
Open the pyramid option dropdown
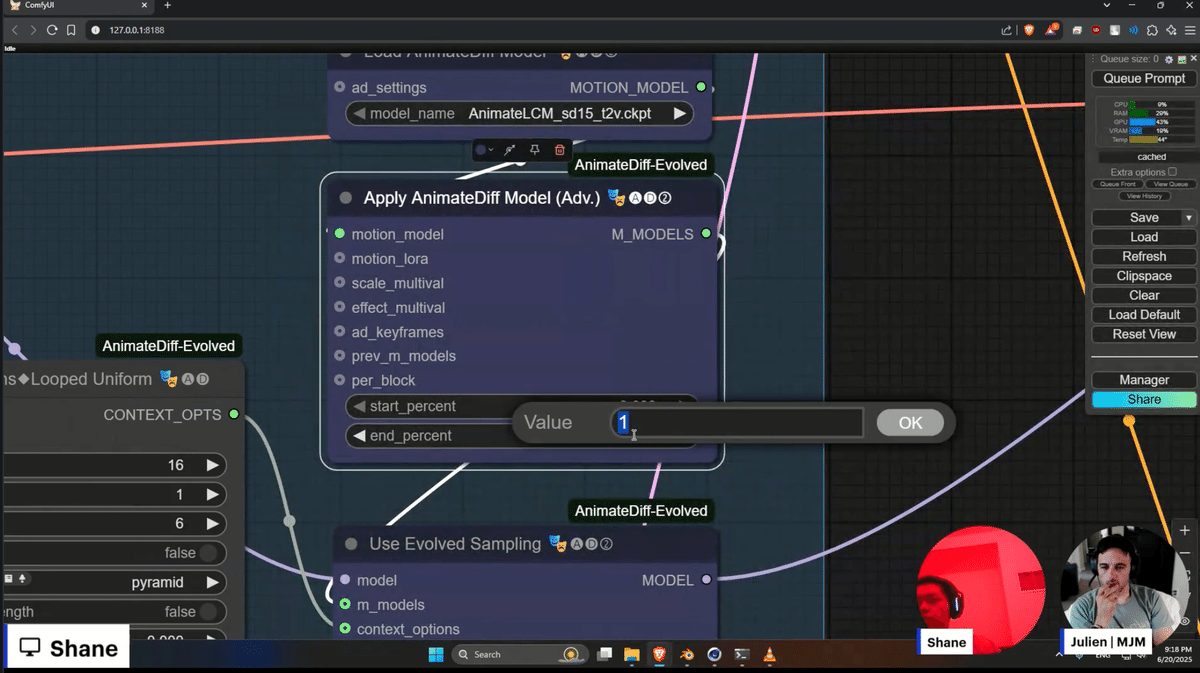pyautogui.click(x=114, y=582)
